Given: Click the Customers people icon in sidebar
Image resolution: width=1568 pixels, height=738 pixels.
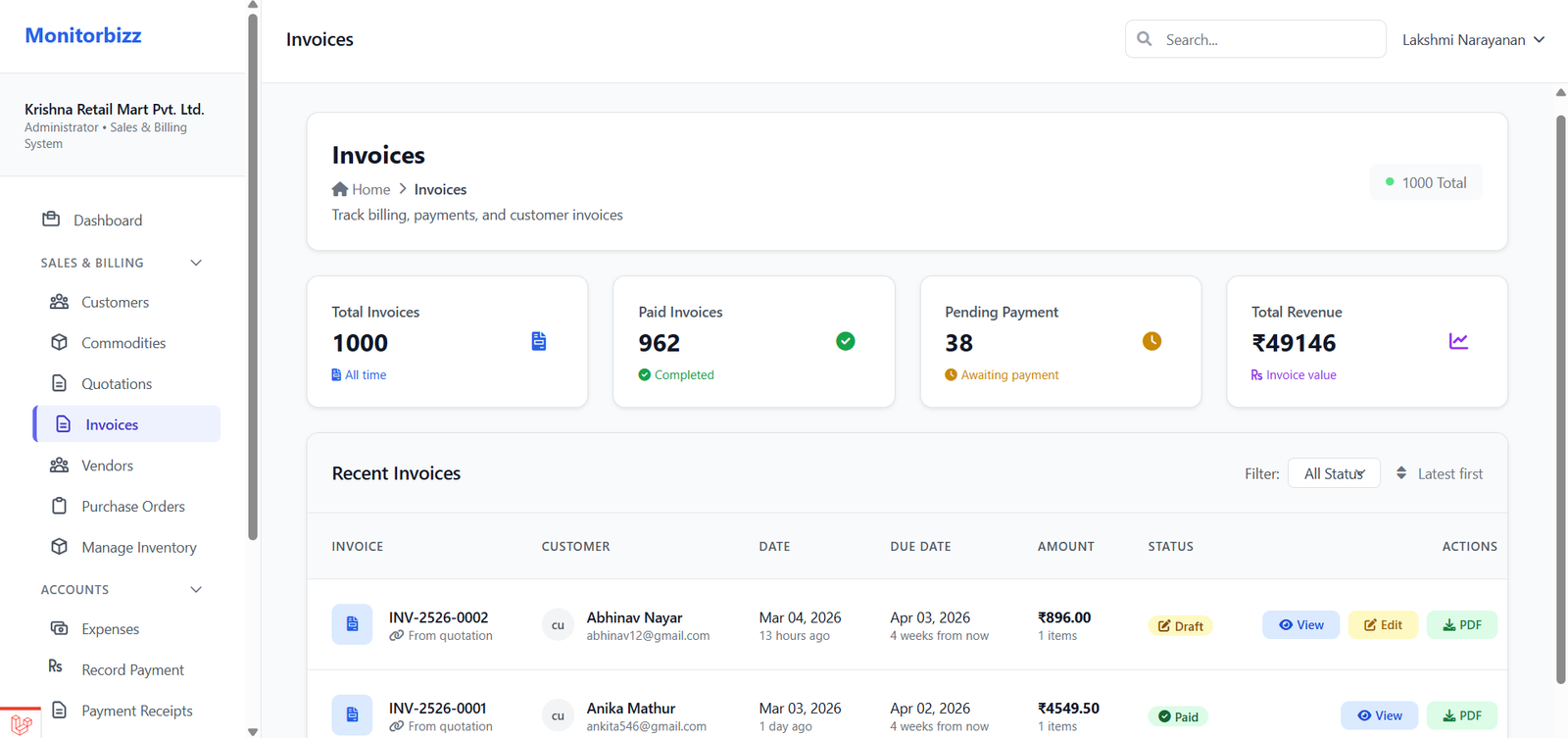Looking at the screenshot, I should [59, 302].
